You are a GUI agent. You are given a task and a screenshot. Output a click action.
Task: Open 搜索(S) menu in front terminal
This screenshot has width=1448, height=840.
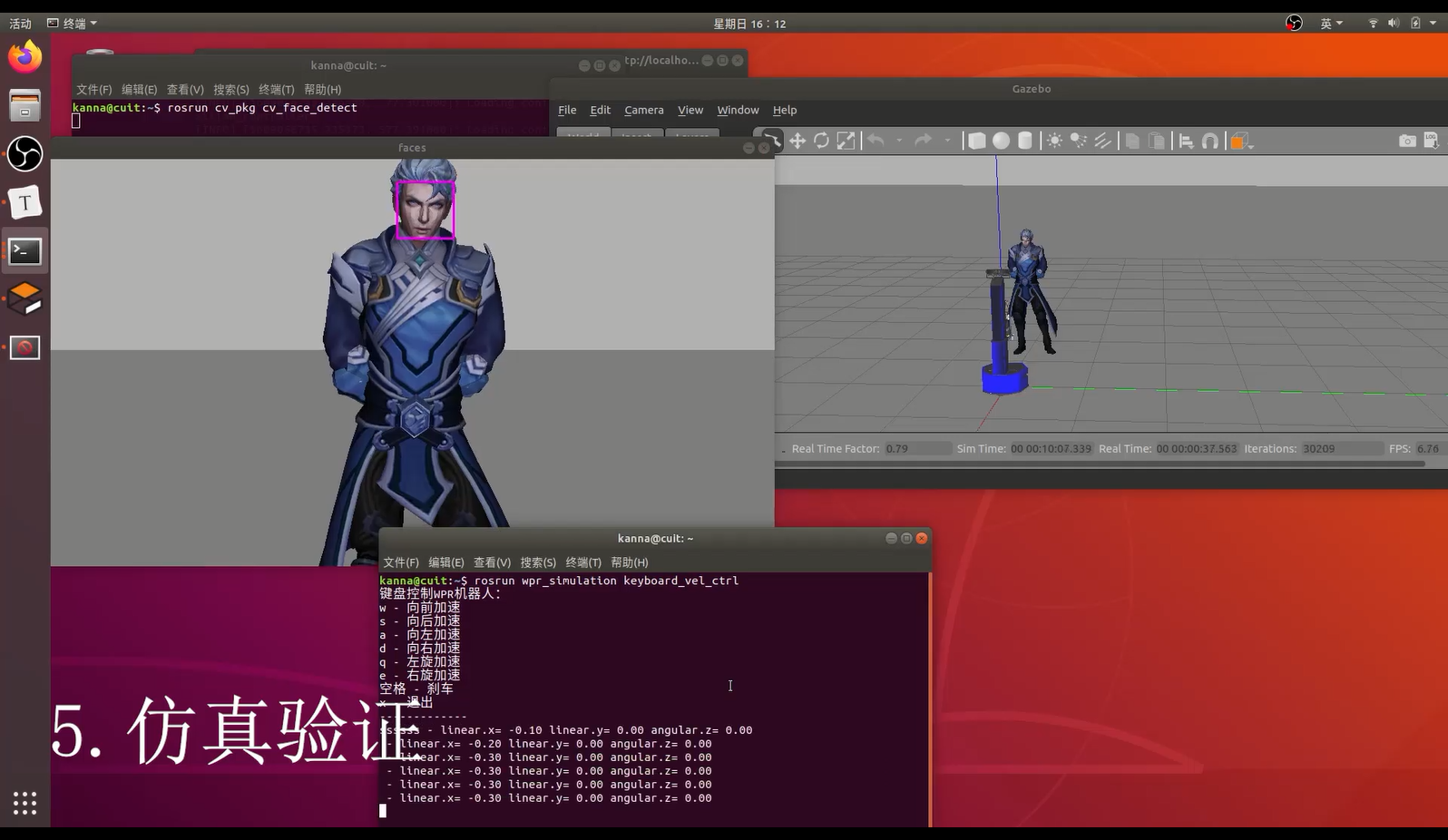[x=538, y=562]
